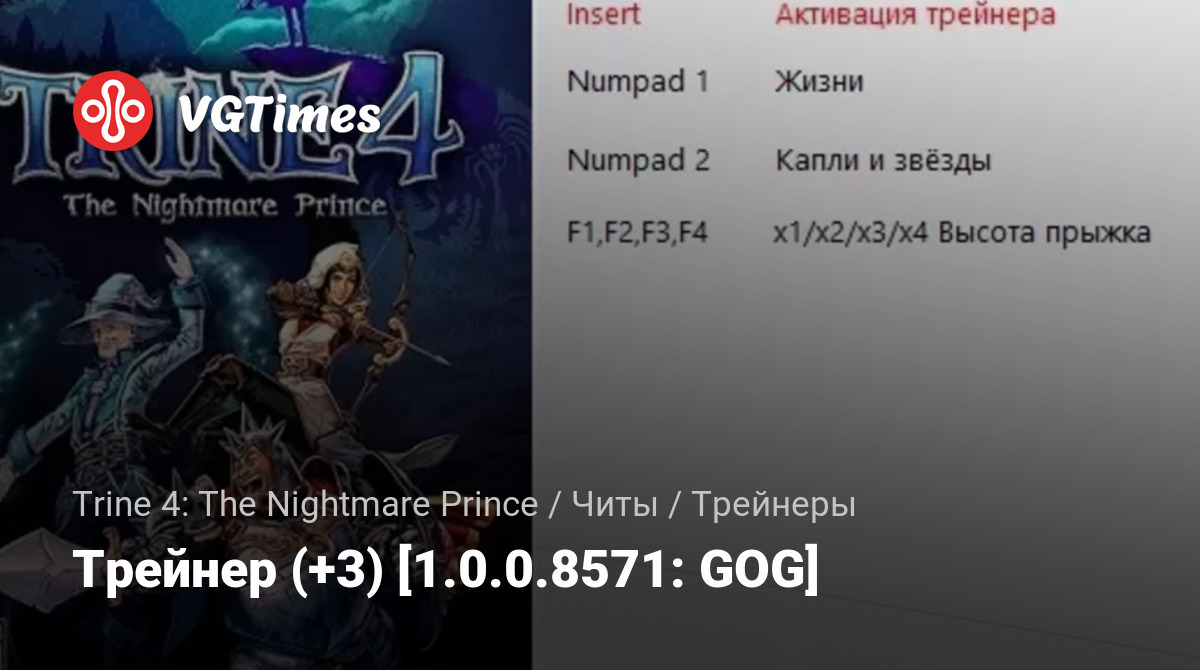This screenshot has height=670, width=1200.
Task: Go to the Читы breadcrumb link
Action: point(615,505)
